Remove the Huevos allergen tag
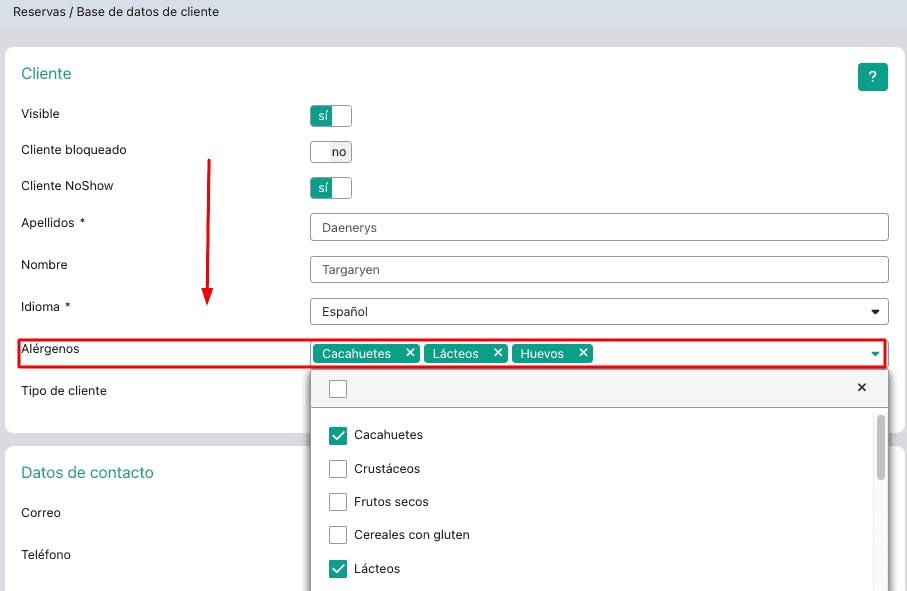Viewport: 907px width, 591px height. coord(583,352)
